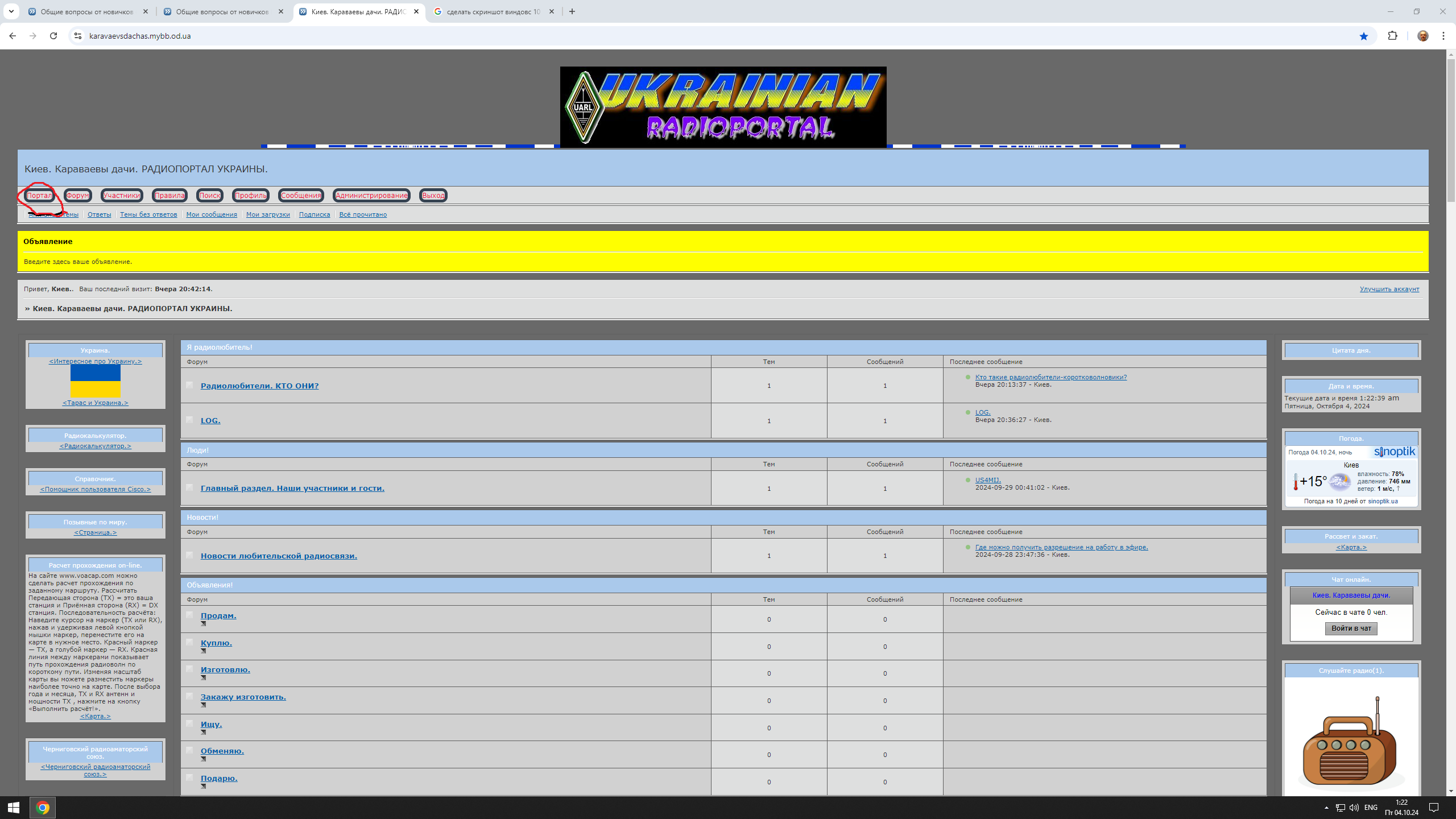Click the status icon beside 'LOG.' forum
The width and height of the screenshot is (1456, 819).
(x=189, y=420)
